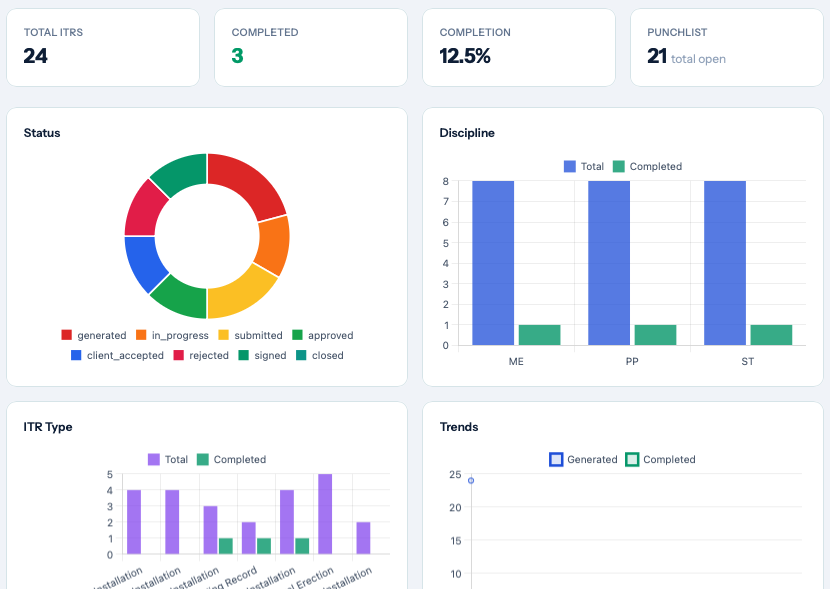This screenshot has height=589, width=830.
Task: Click the 'total open' label
Action: click(x=698, y=59)
